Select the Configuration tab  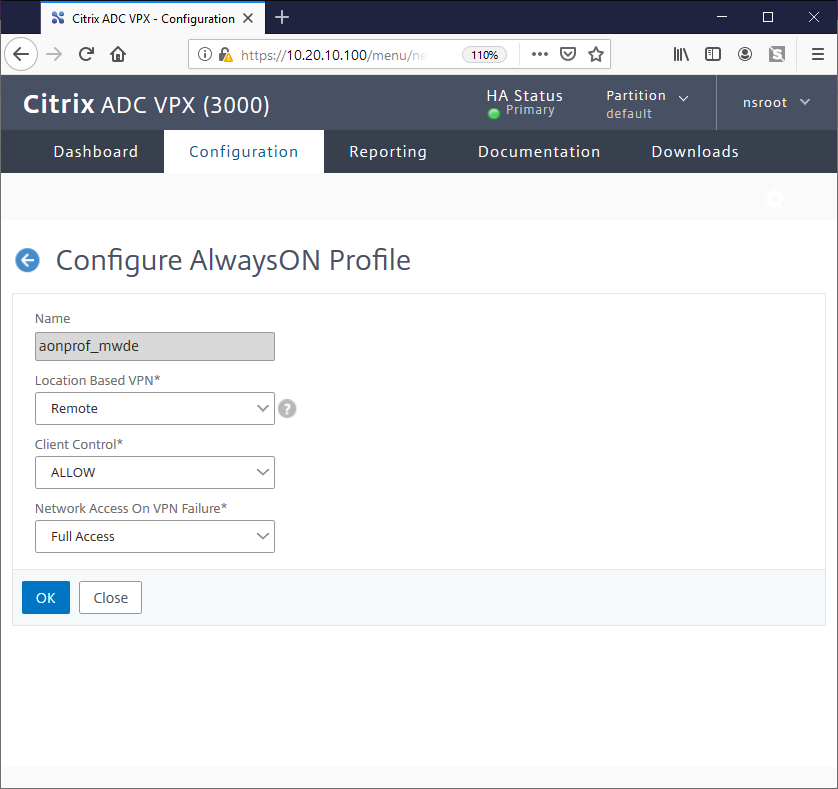[x=244, y=151]
